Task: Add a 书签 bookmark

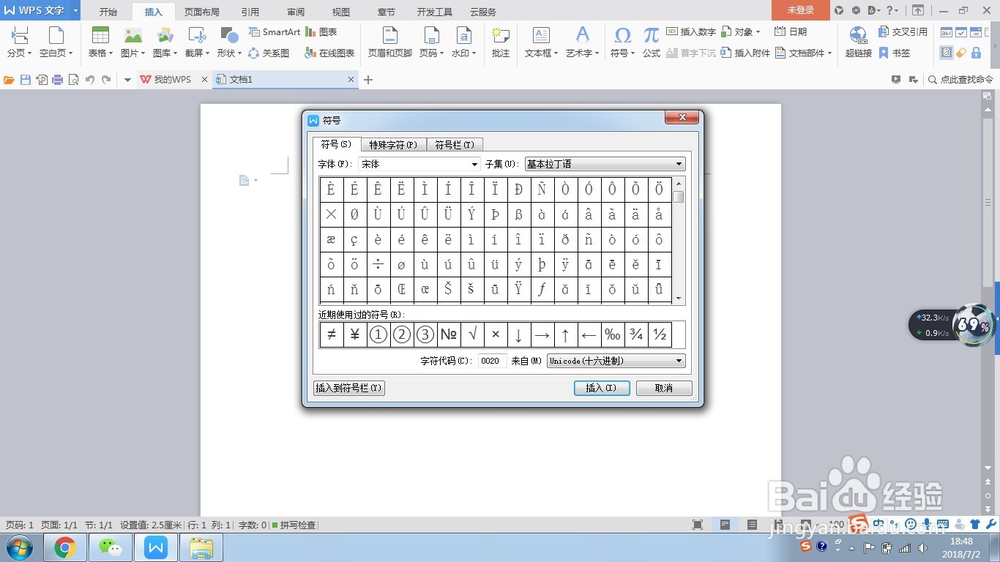Action: (x=894, y=53)
